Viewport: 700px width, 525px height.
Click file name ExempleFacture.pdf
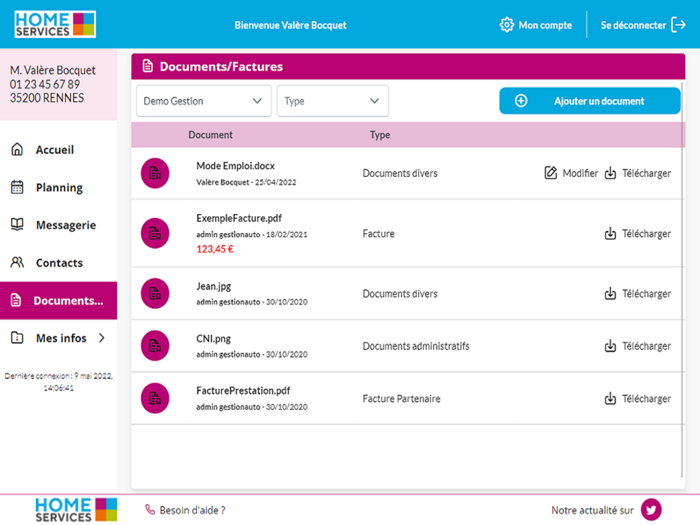coord(239,218)
